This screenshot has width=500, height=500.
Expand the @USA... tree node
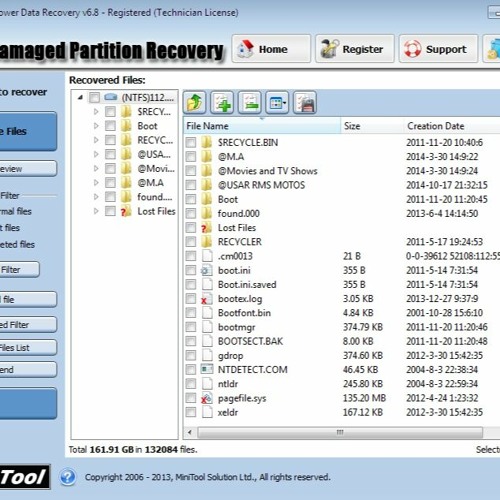coord(96,154)
